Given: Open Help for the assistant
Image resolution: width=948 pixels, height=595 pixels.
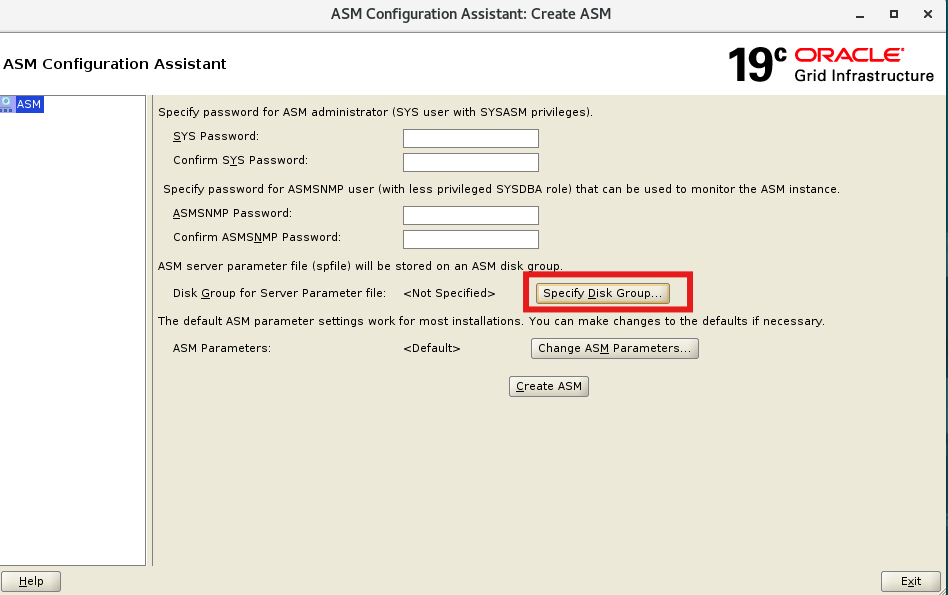Looking at the screenshot, I should (31, 581).
